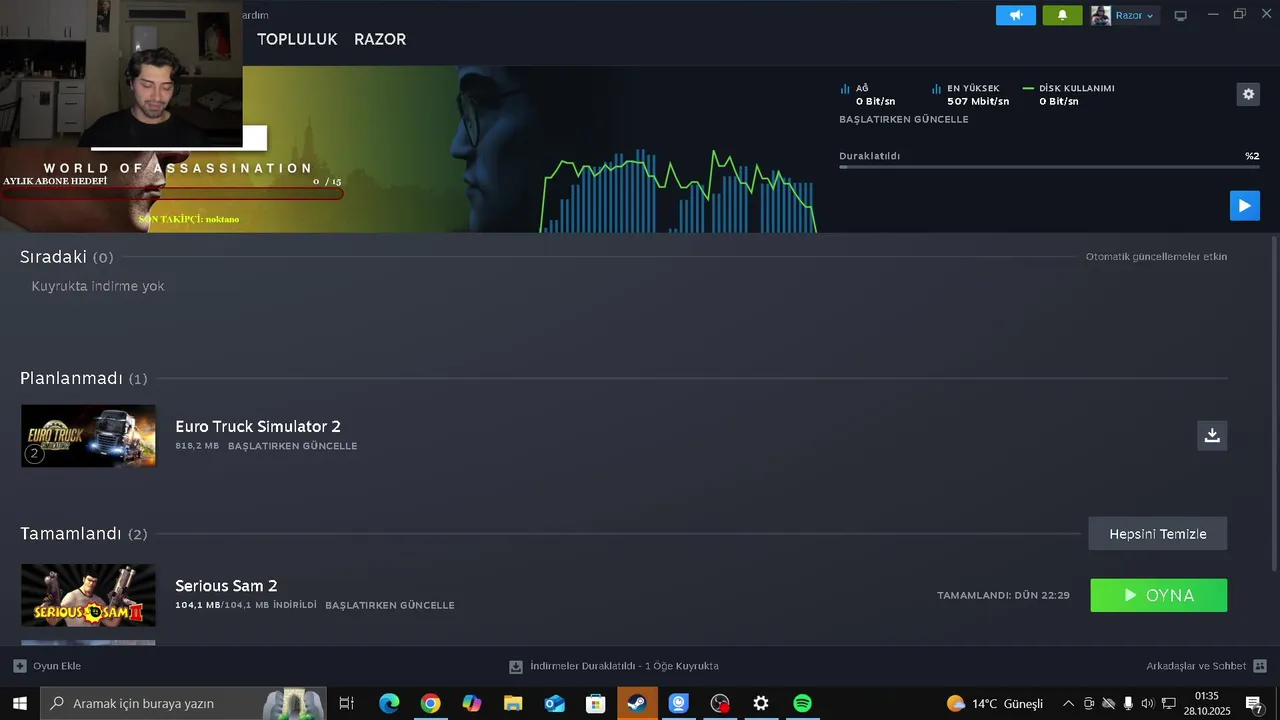Open the TOPLULUK tab

point(297,39)
